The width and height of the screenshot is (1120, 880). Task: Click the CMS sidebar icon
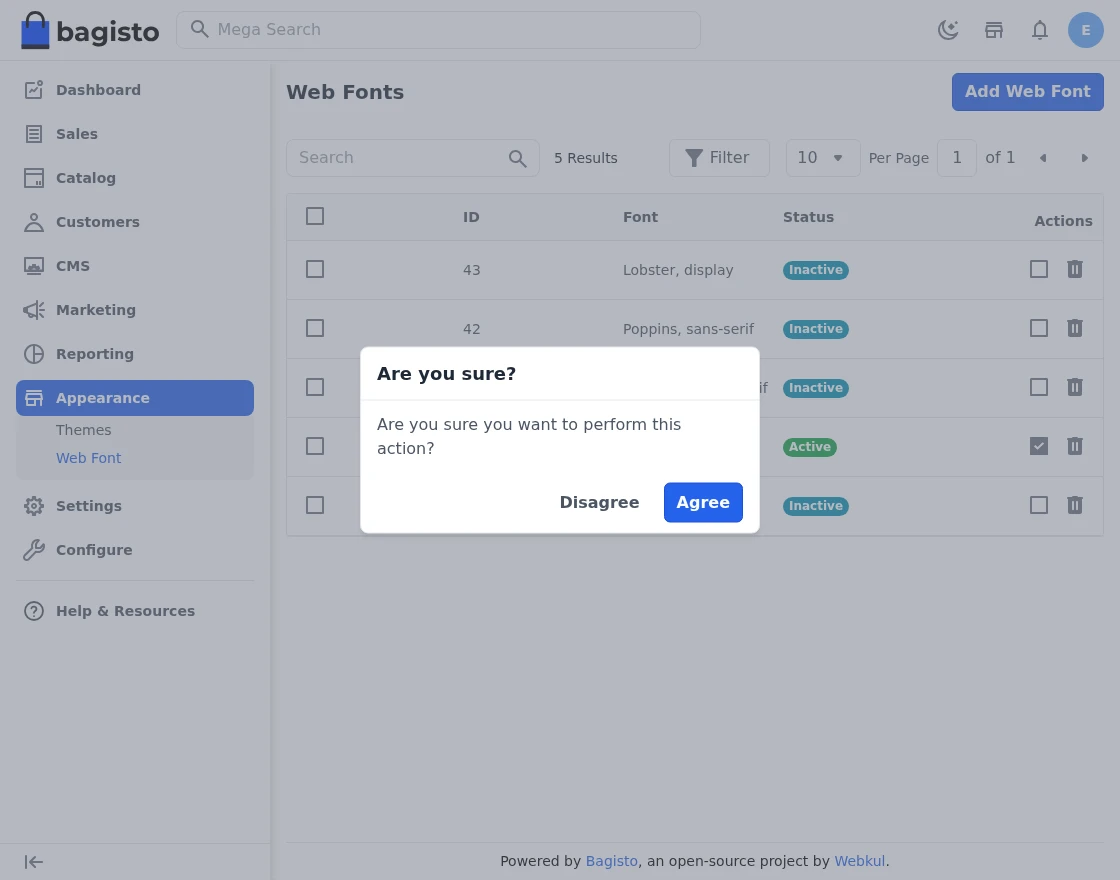[x=34, y=266]
